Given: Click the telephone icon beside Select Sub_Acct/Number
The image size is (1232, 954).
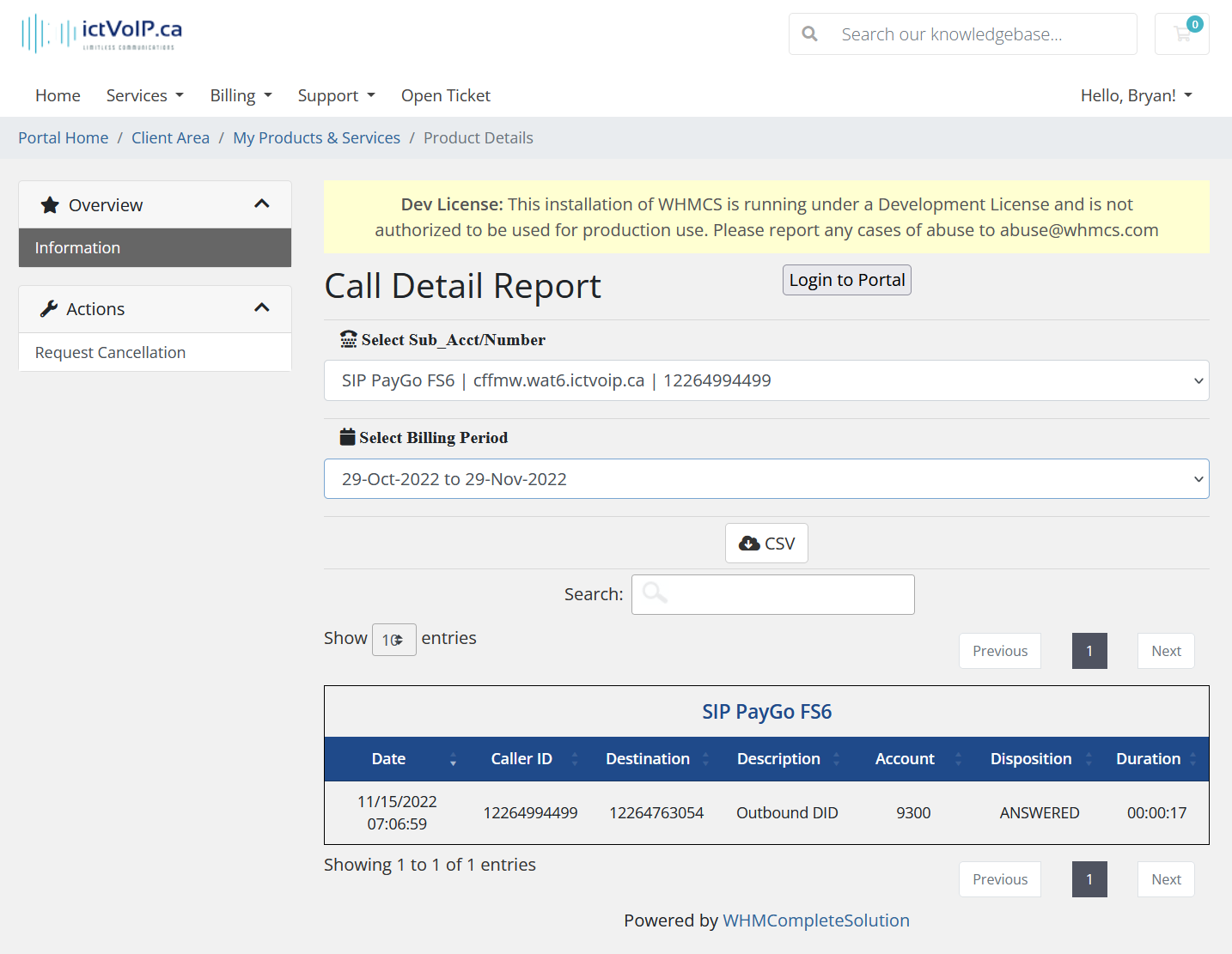Looking at the screenshot, I should click(348, 339).
